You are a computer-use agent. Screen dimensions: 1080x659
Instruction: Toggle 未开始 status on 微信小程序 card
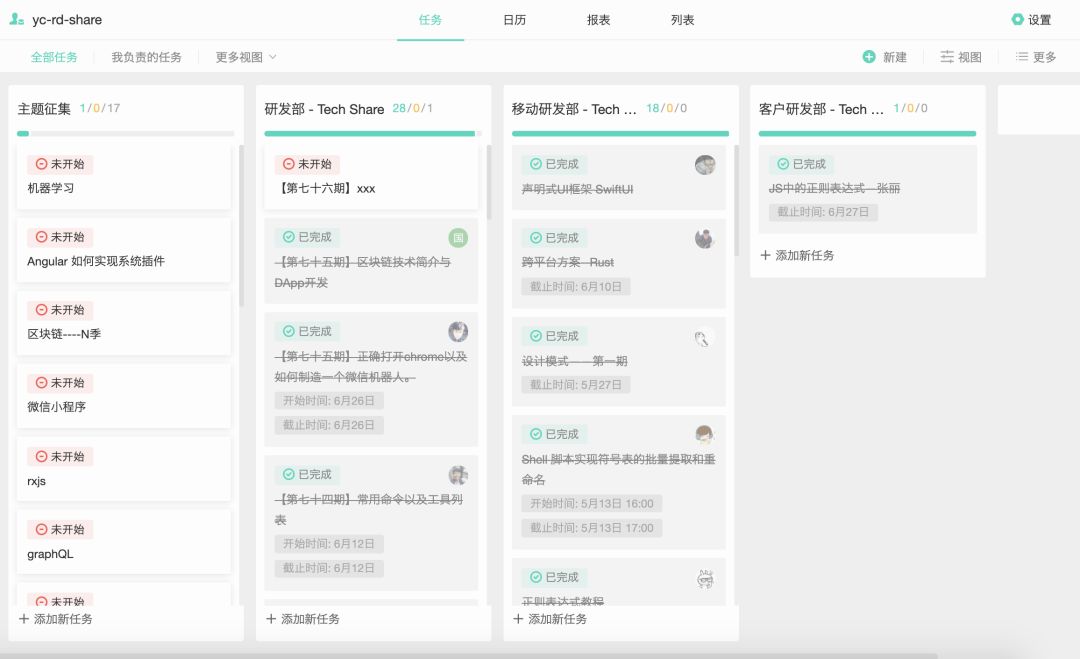pyautogui.click(x=60, y=383)
